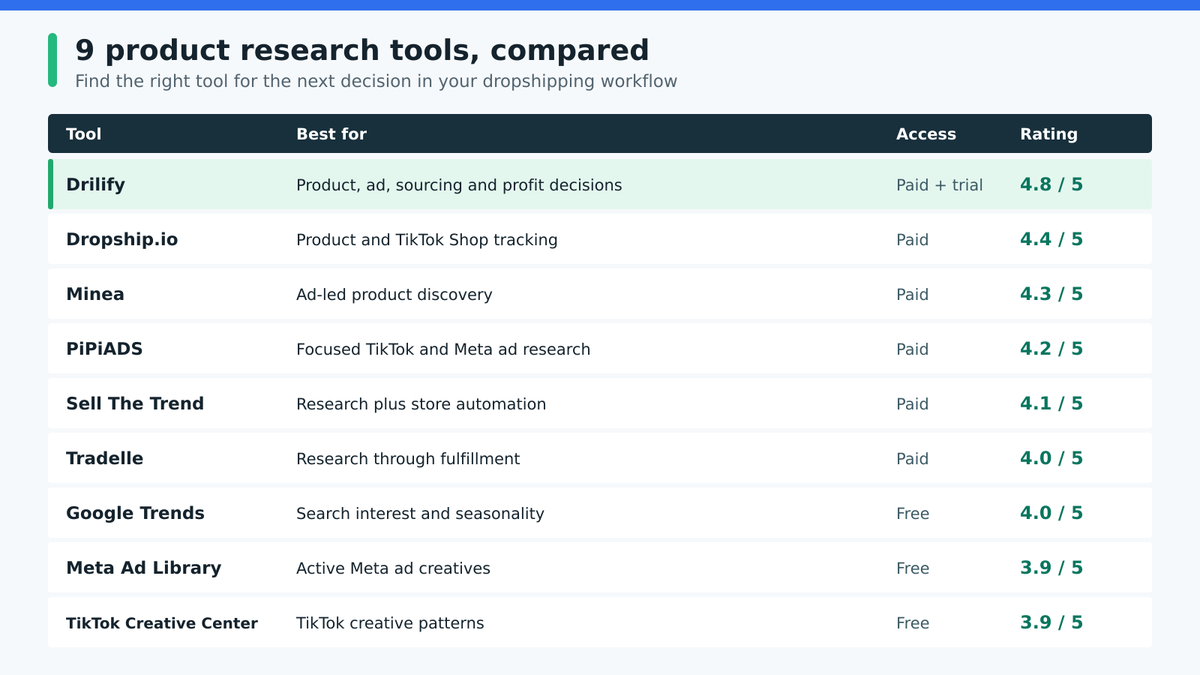Click the 3.9 / 5 rating for TikTok Creative Center
The height and width of the screenshot is (675, 1200).
pos(1051,622)
